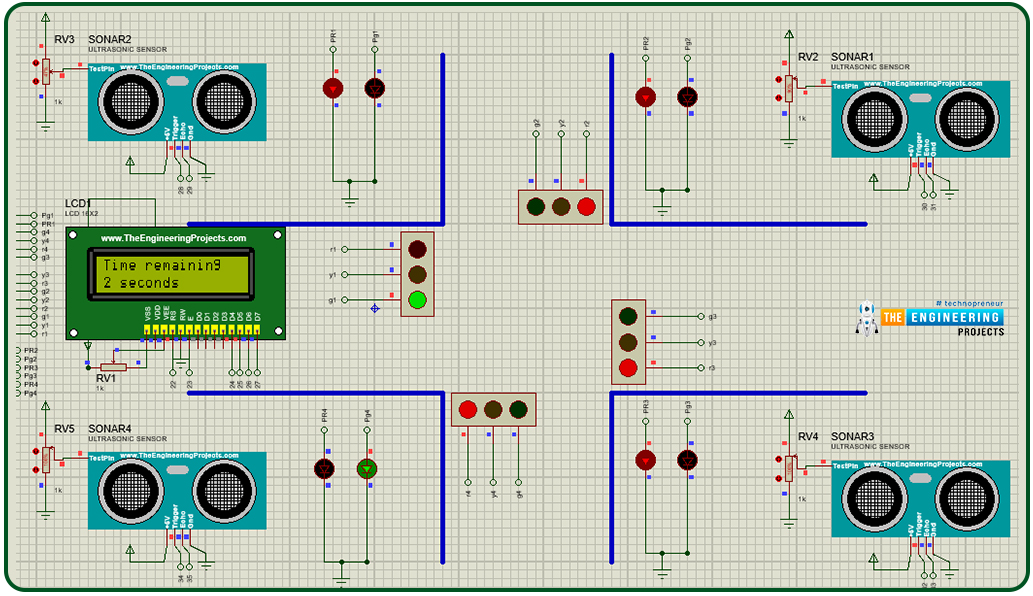
Task: Click the red LED below the PR3 terminal
Action: click(x=646, y=460)
